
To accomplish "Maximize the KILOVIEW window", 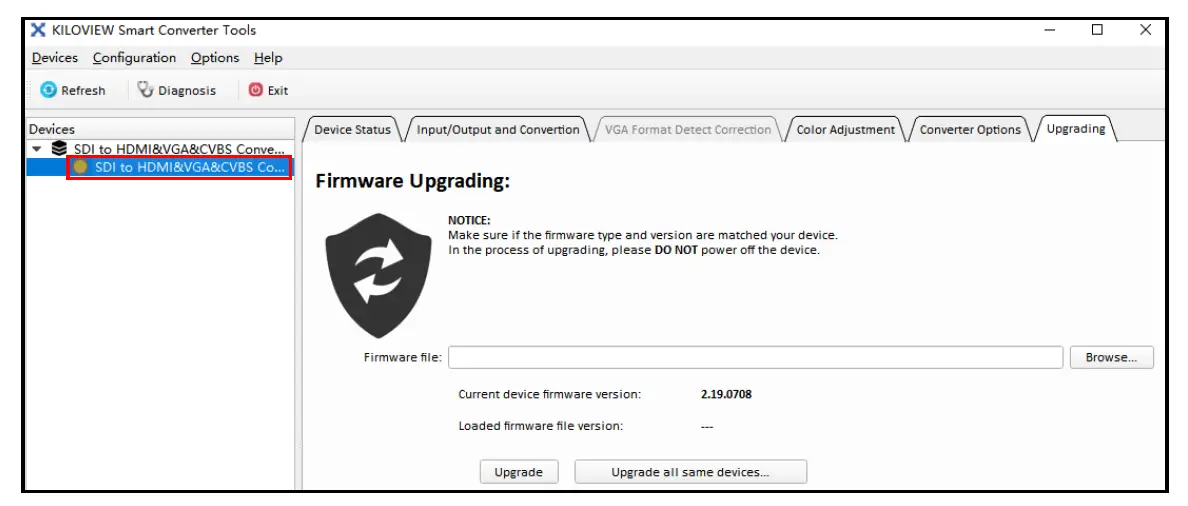I will (1097, 30).
